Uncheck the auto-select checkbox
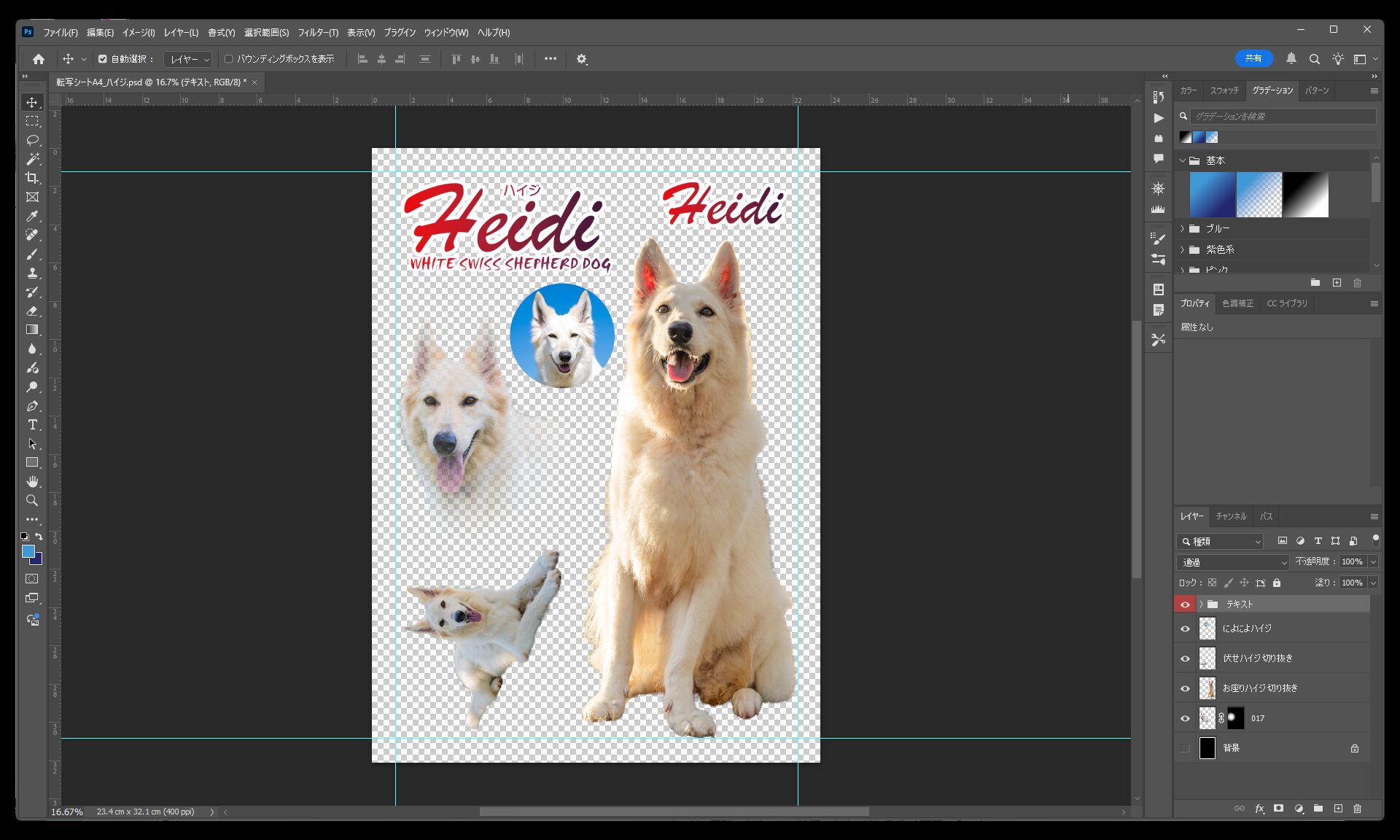 point(103,59)
